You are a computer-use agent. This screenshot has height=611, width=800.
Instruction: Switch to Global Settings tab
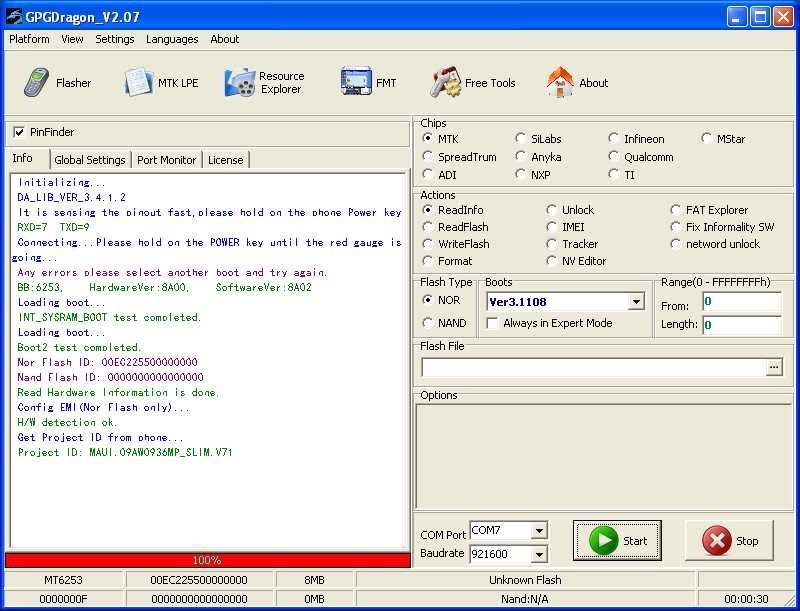point(90,160)
